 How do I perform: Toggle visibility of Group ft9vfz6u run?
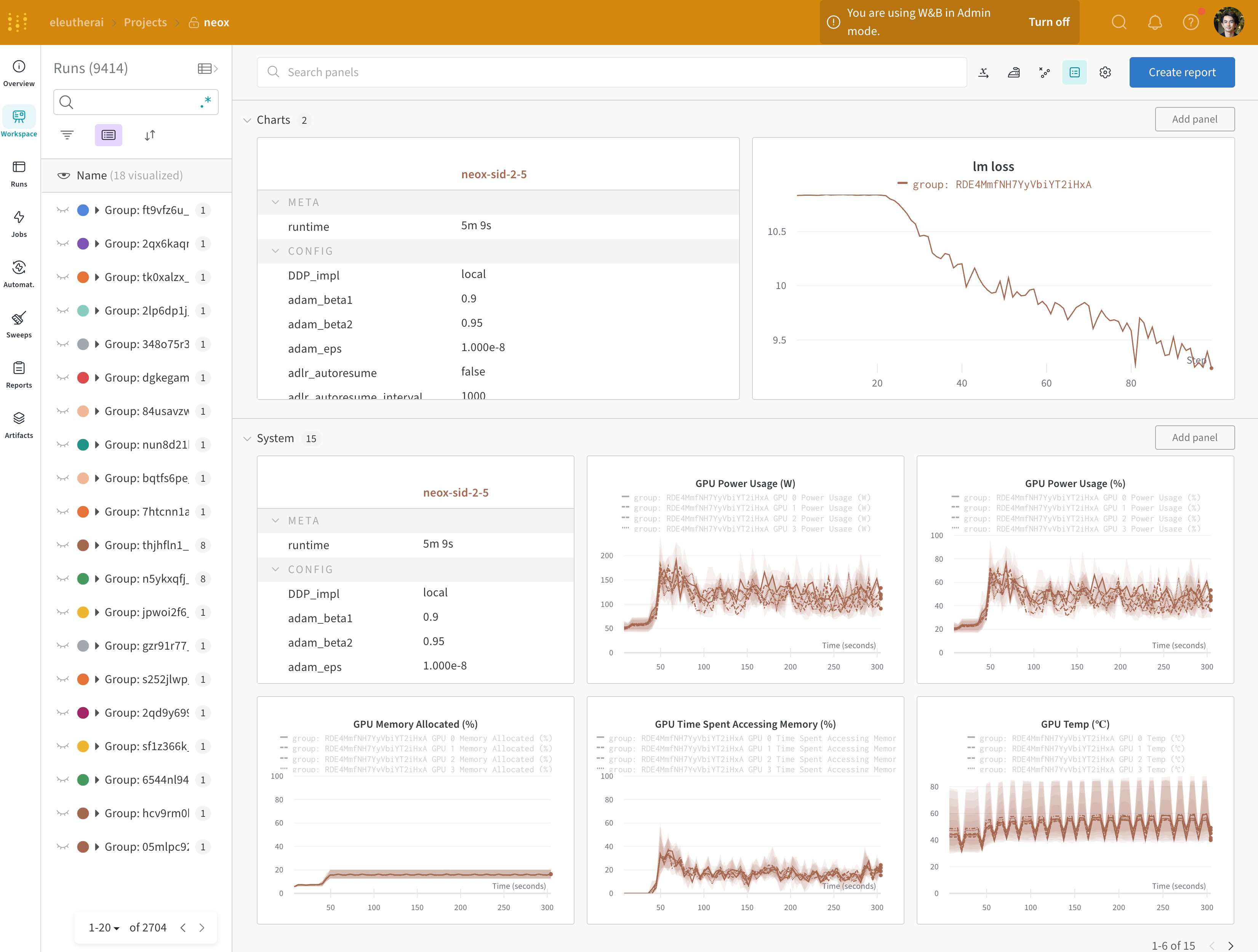pos(62,210)
